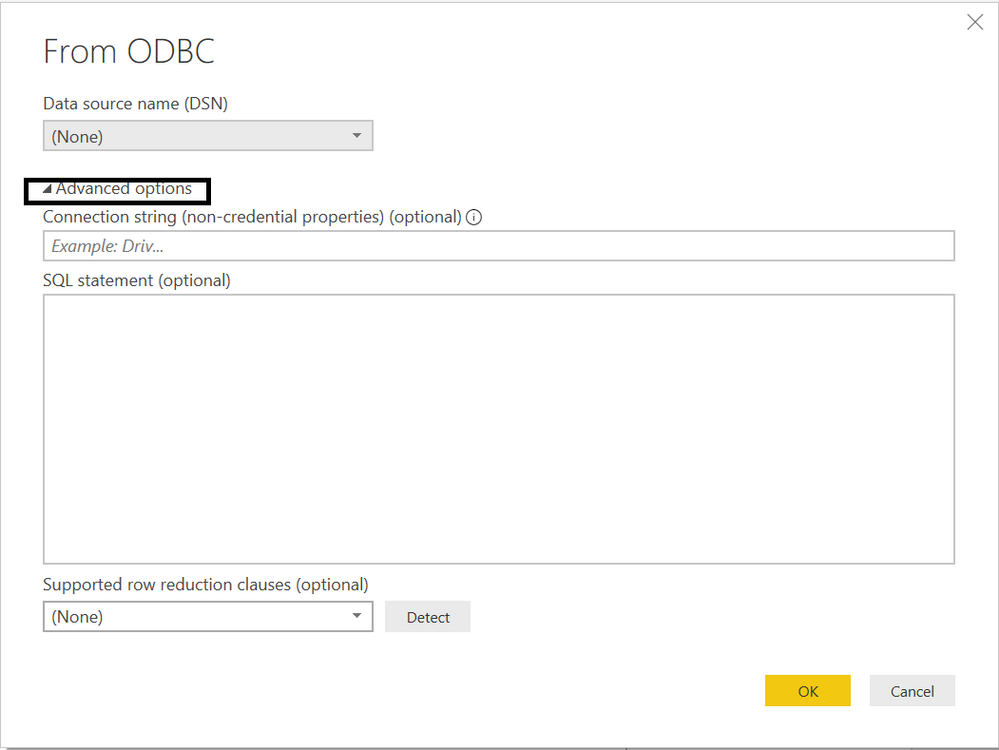Open the row reduction clauses dropdown arrow
Viewport: 999px width, 750px height.
357,616
